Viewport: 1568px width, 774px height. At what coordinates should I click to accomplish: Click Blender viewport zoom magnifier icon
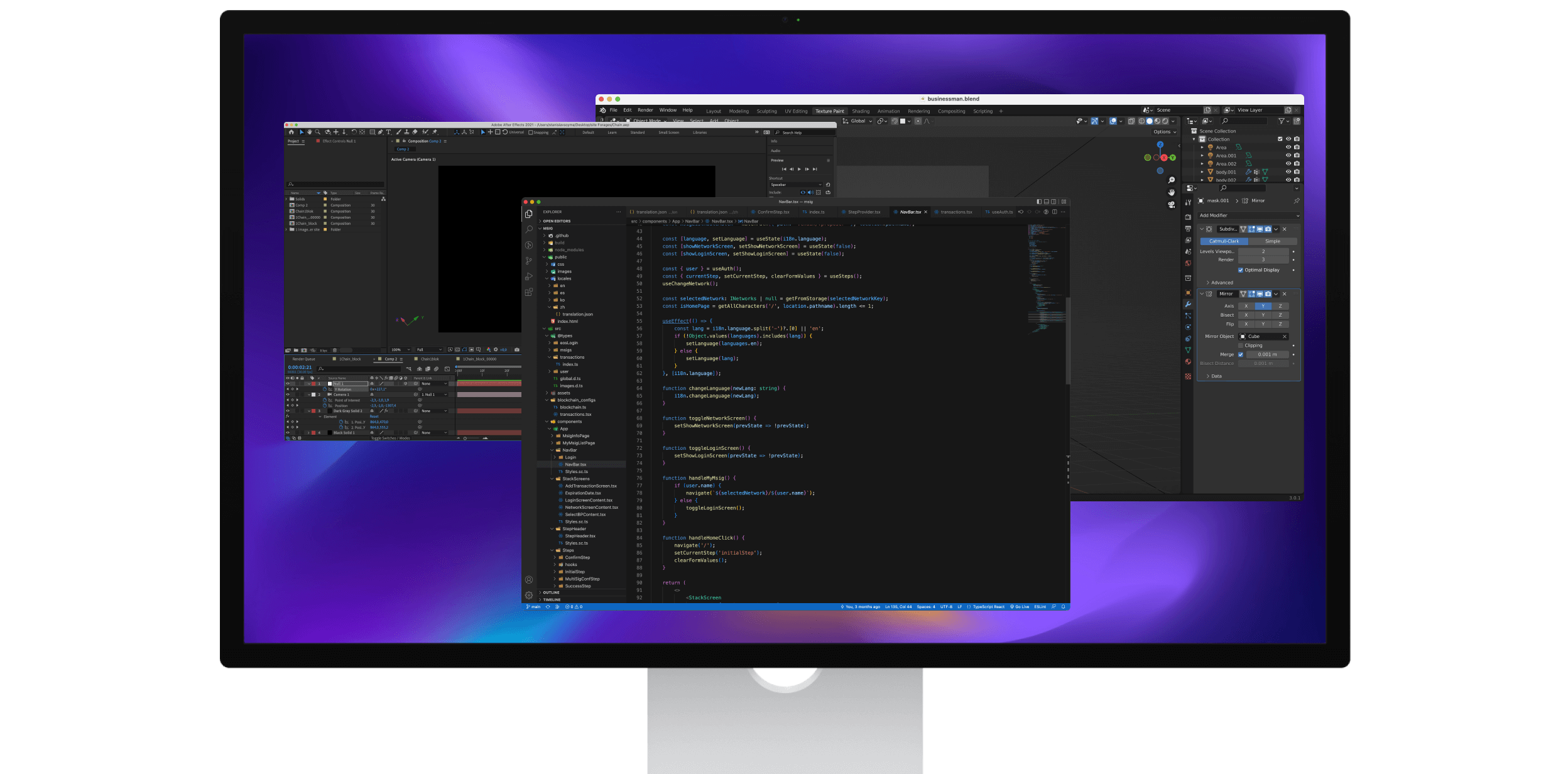[x=1171, y=180]
